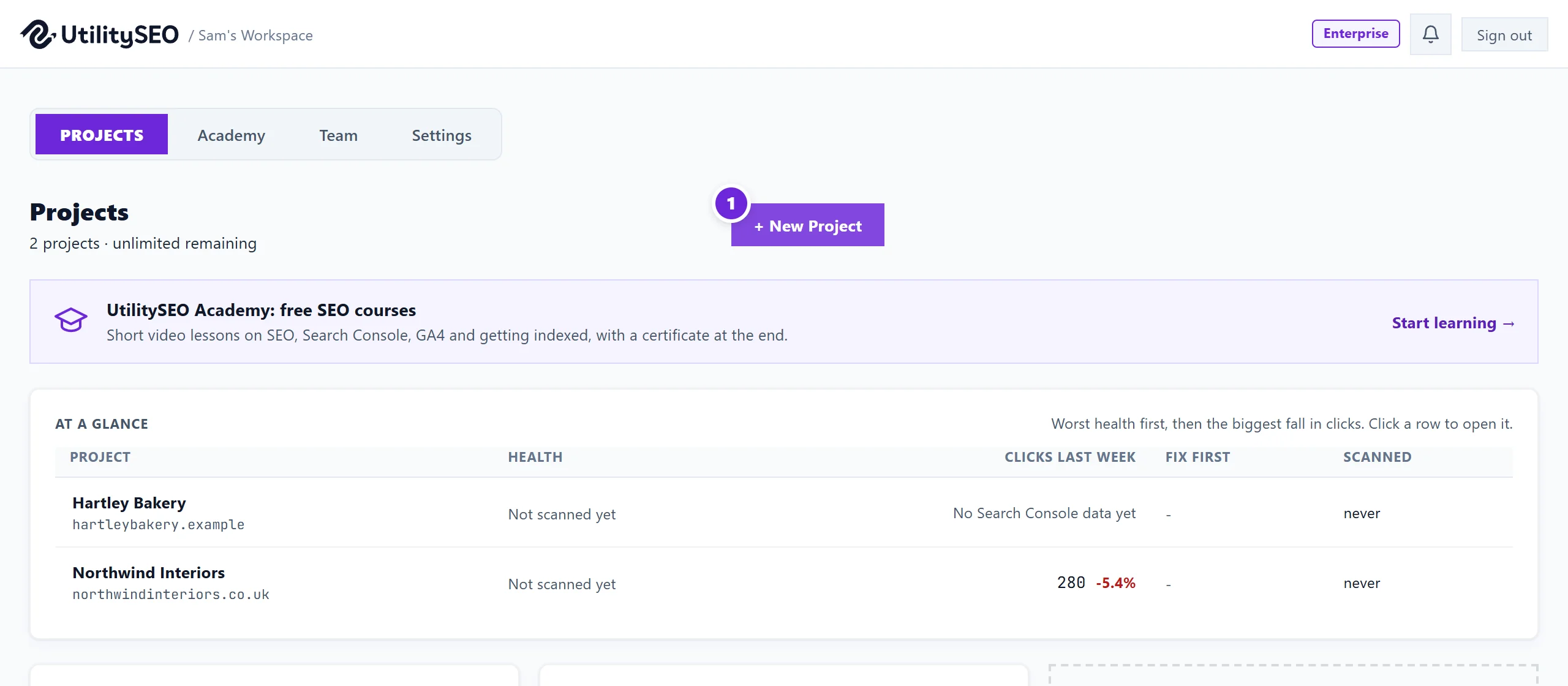Open the notifications bell
The width and height of the screenshot is (1568, 686).
tap(1430, 34)
